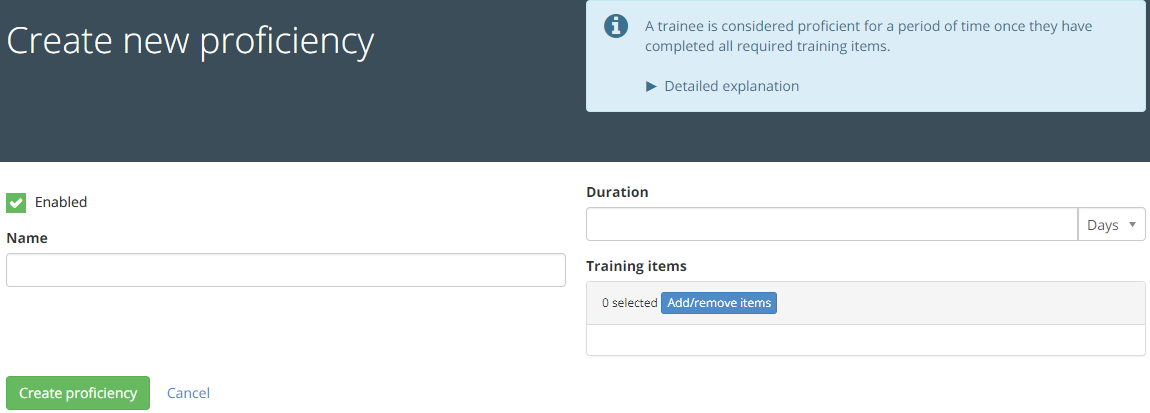Click the empty training items list area
Image resolution: width=1150 pixels, height=413 pixels.
click(x=865, y=340)
